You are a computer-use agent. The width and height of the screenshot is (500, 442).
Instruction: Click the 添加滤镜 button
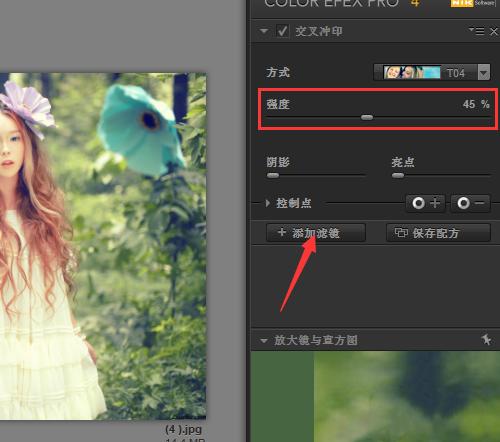316,233
